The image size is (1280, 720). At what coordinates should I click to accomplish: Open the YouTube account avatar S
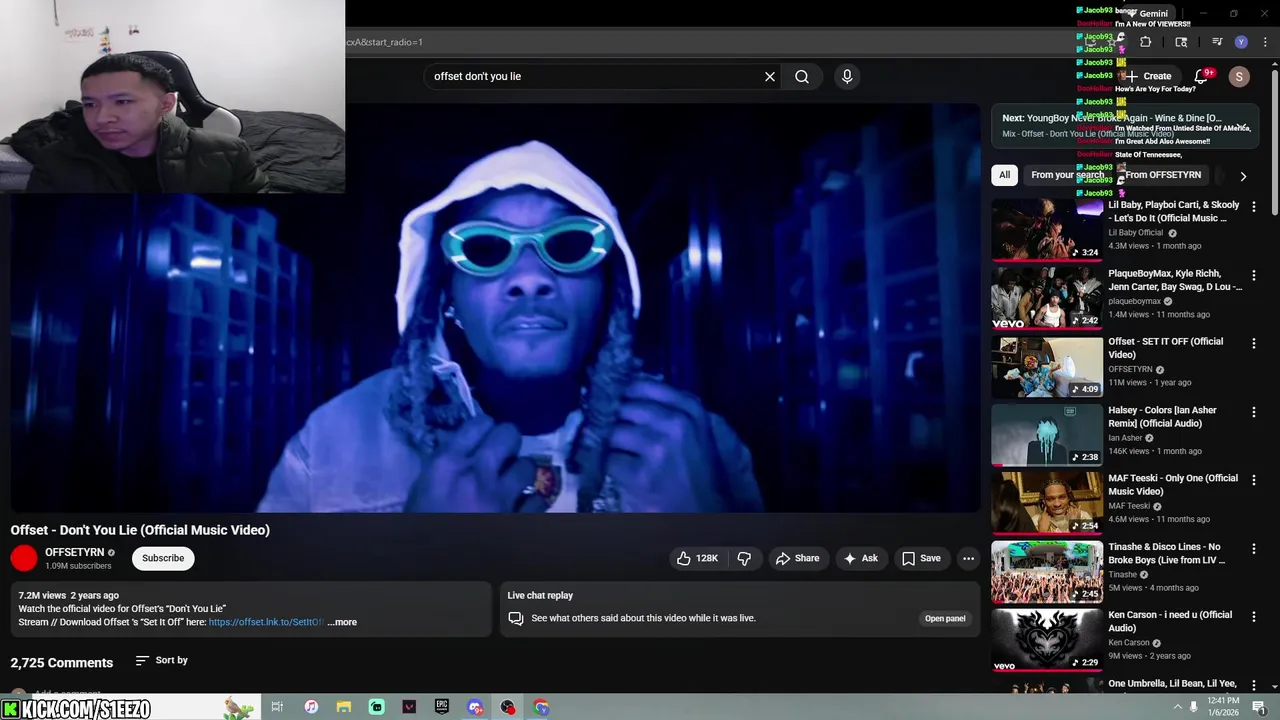(1239, 76)
